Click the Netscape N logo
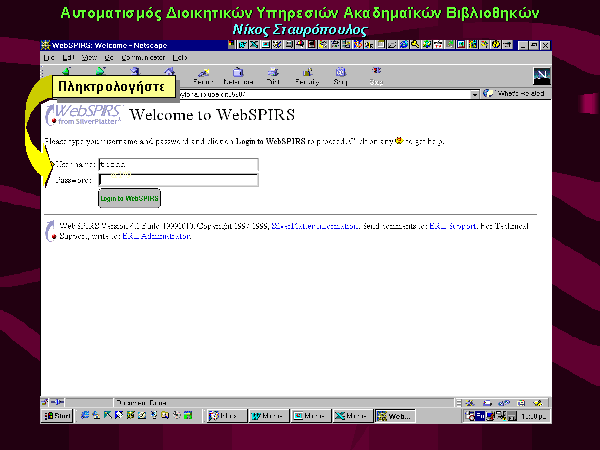Image resolution: width=600 pixels, height=450 pixels. pyautogui.click(x=543, y=76)
